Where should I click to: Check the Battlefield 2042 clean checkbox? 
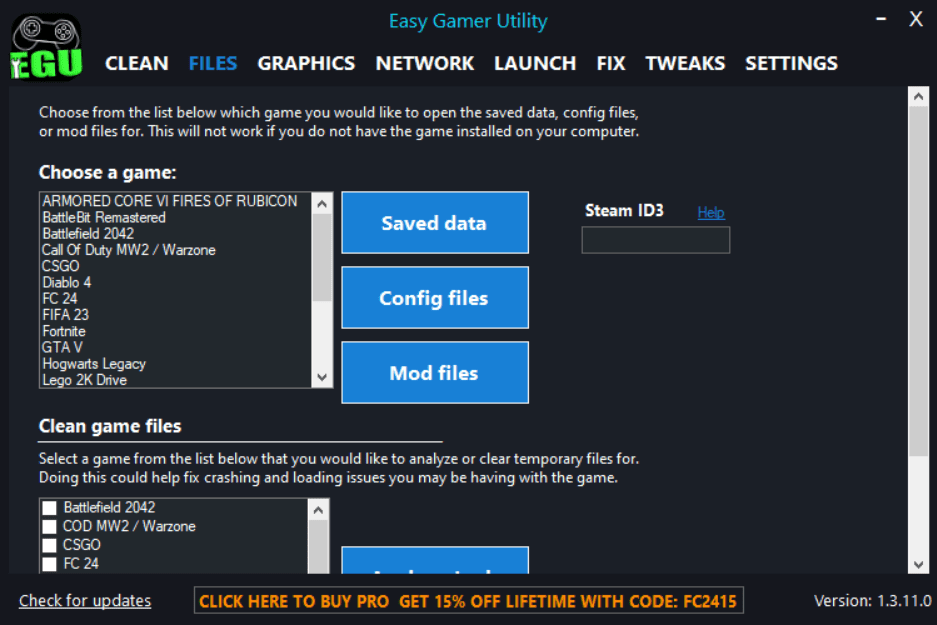(50, 508)
